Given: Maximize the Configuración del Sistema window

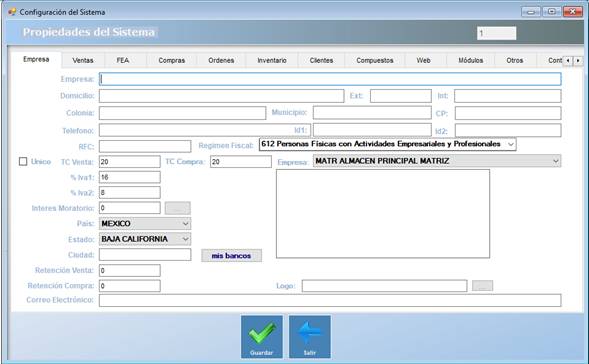Looking at the screenshot, I should coord(551,12).
